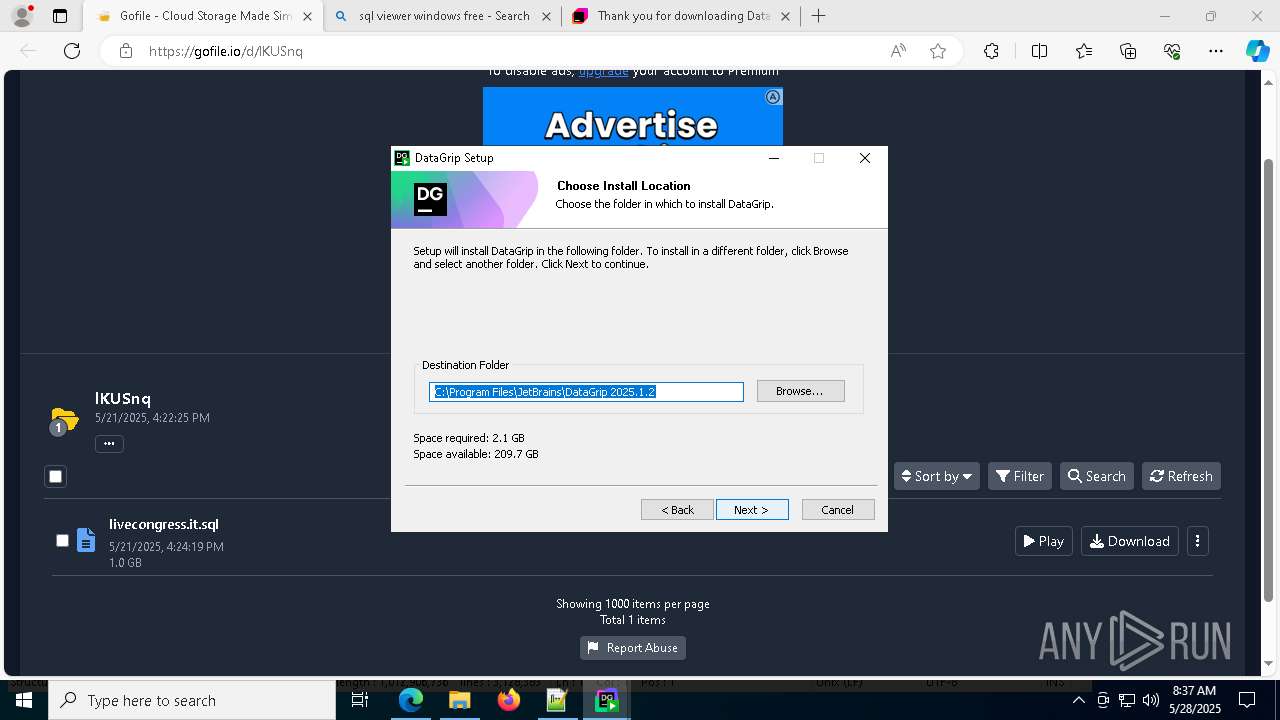The image size is (1280, 720).
Task: Click the DataGrip taskbar icon
Action: tap(606, 700)
